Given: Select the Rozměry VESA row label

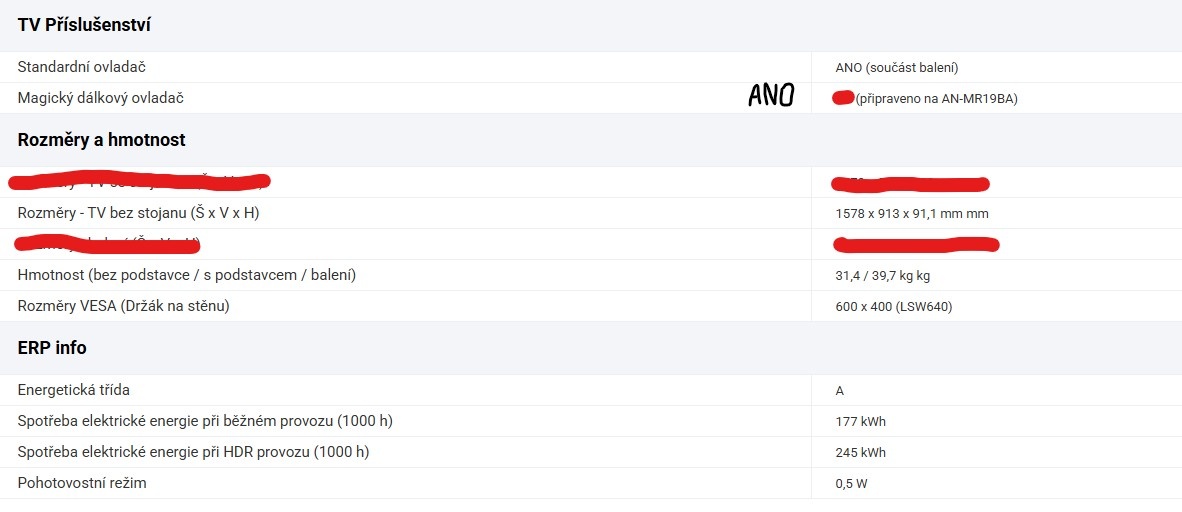Looking at the screenshot, I should (124, 306).
